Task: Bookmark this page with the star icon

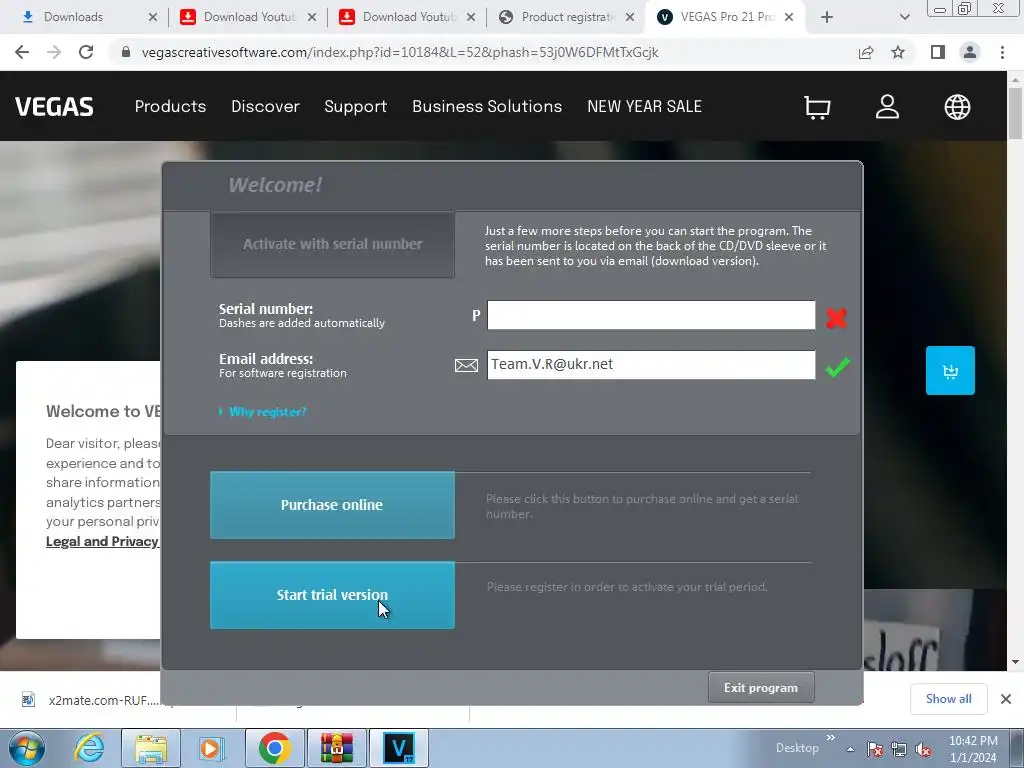Action: pos(898,52)
